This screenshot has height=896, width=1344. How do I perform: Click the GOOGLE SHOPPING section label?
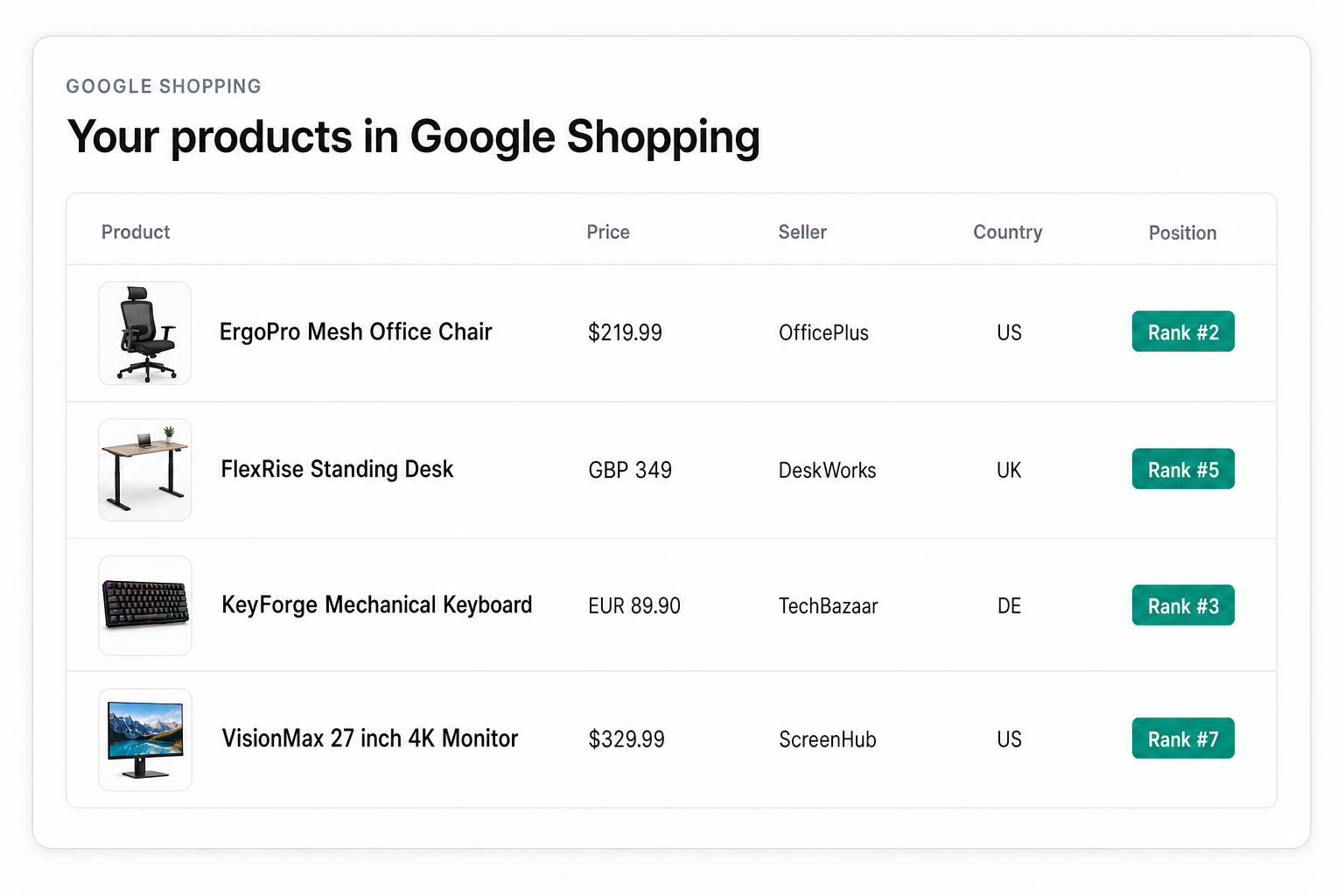pyautogui.click(x=164, y=86)
